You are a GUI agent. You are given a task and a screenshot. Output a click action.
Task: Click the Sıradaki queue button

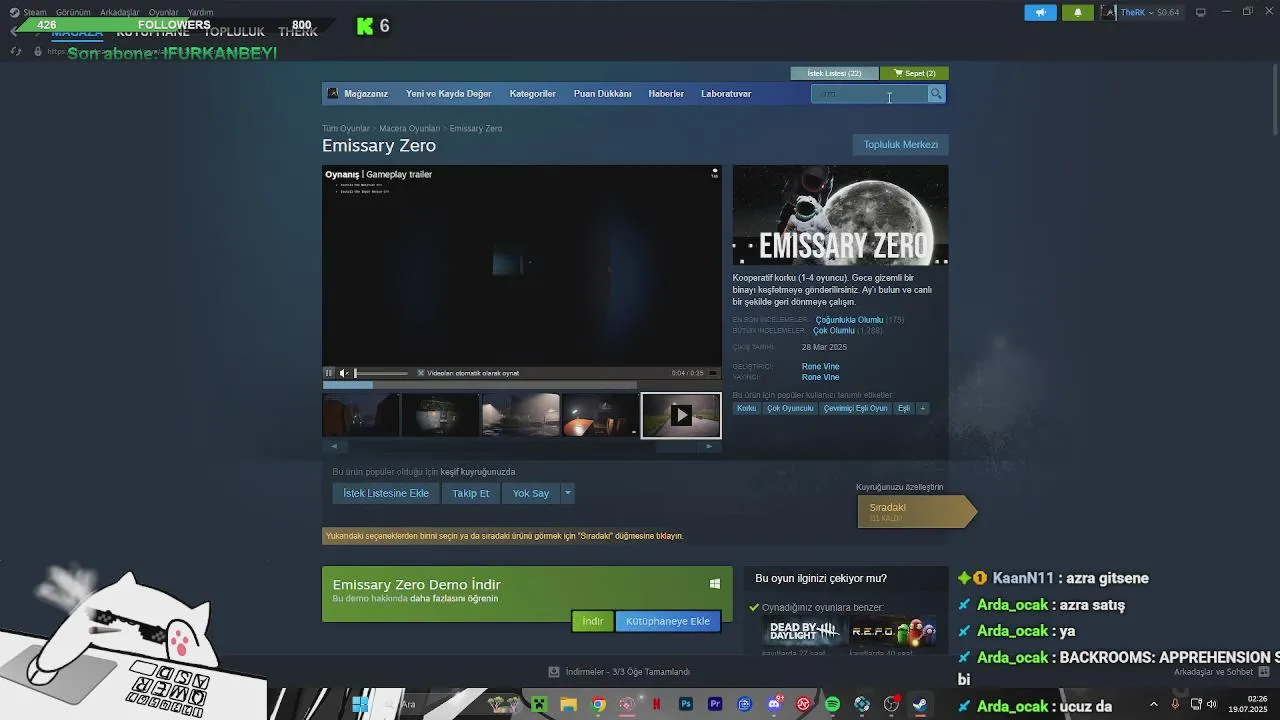[x=915, y=511]
